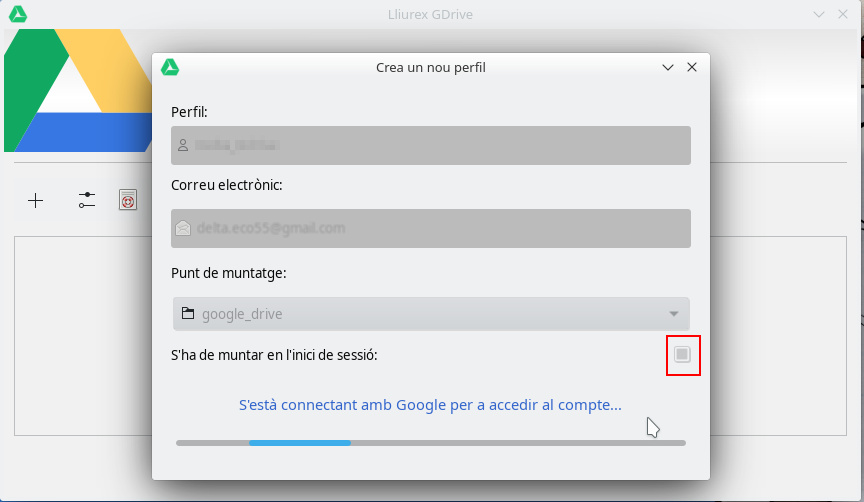Click the folder icon in mount point selector
This screenshot has height=502, width=864.
pos(187,314)
